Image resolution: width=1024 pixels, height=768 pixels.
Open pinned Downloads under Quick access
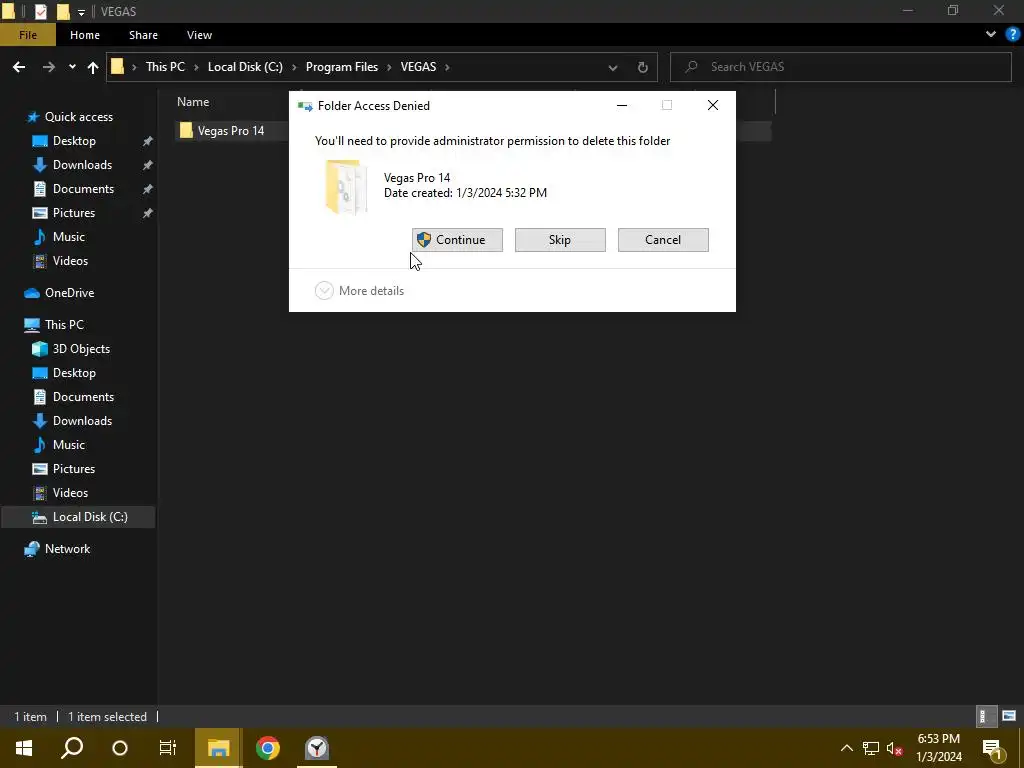point(82,165)
